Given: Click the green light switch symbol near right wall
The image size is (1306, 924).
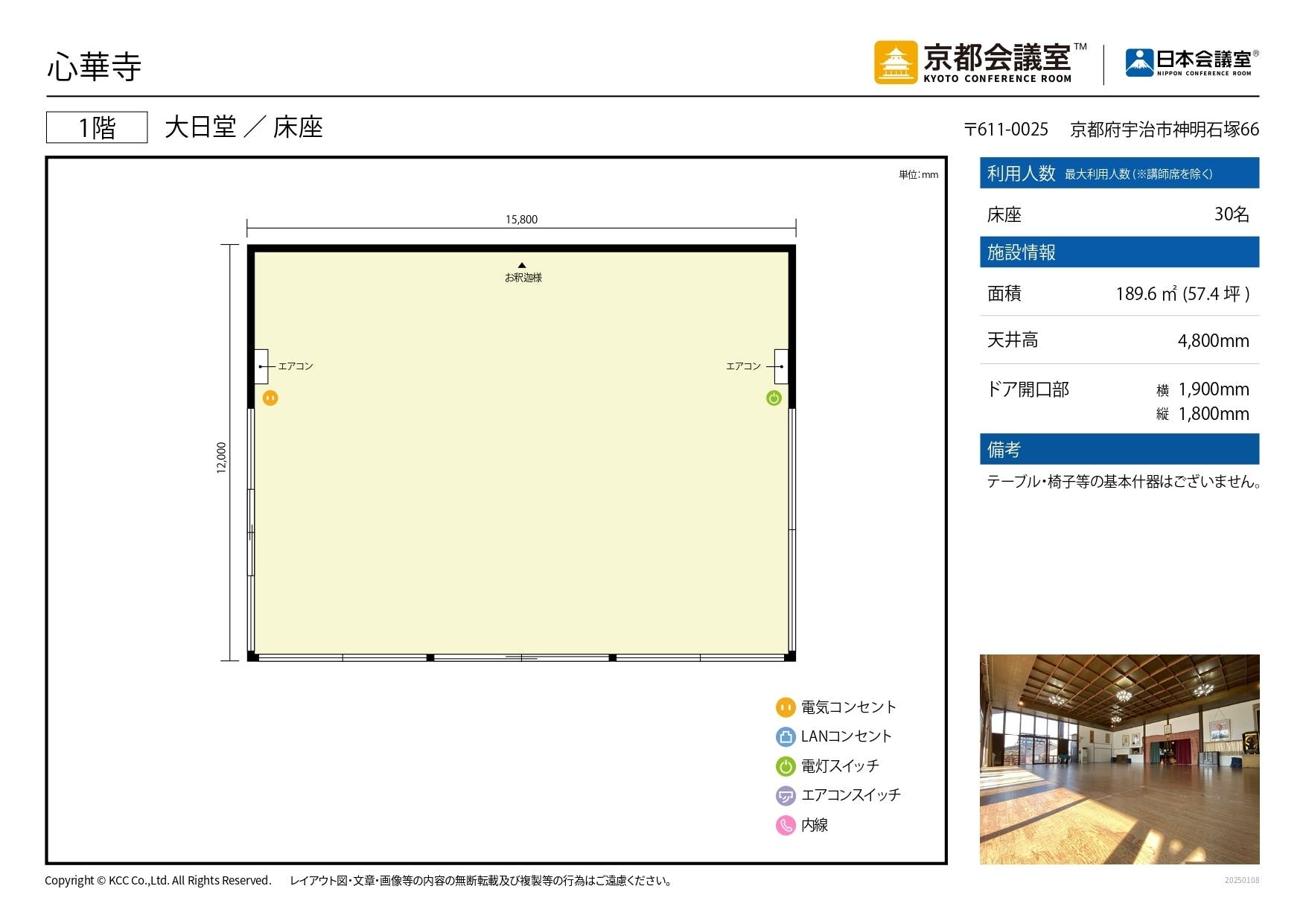Looking at the screenshot, I should pyautogui.click(x=774, y=398).
